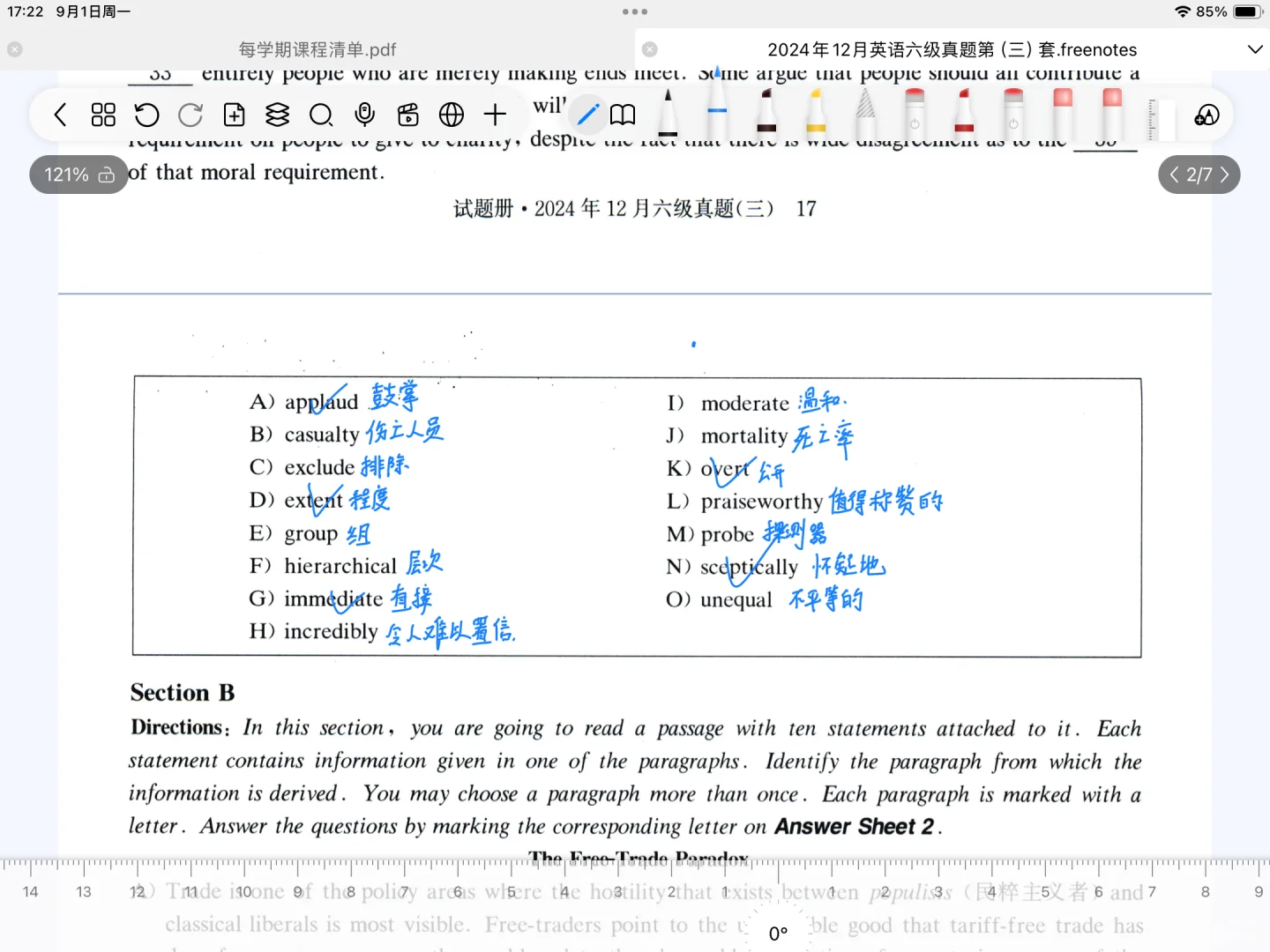Select the second red-capped power eraser
Image resolution: width=1270 pixels, height=952 pixels.
click(x=1013, y=113)
